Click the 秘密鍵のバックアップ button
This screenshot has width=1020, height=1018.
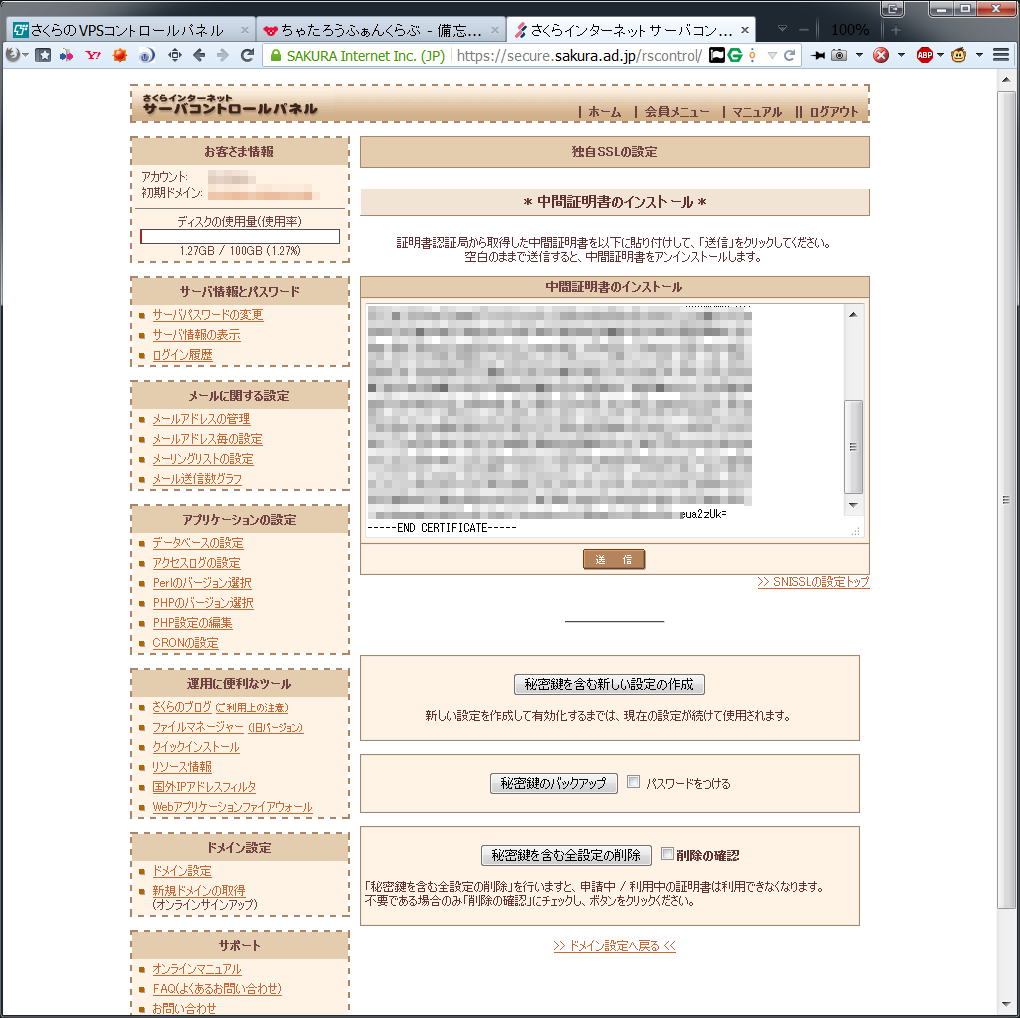pos(554,783)
